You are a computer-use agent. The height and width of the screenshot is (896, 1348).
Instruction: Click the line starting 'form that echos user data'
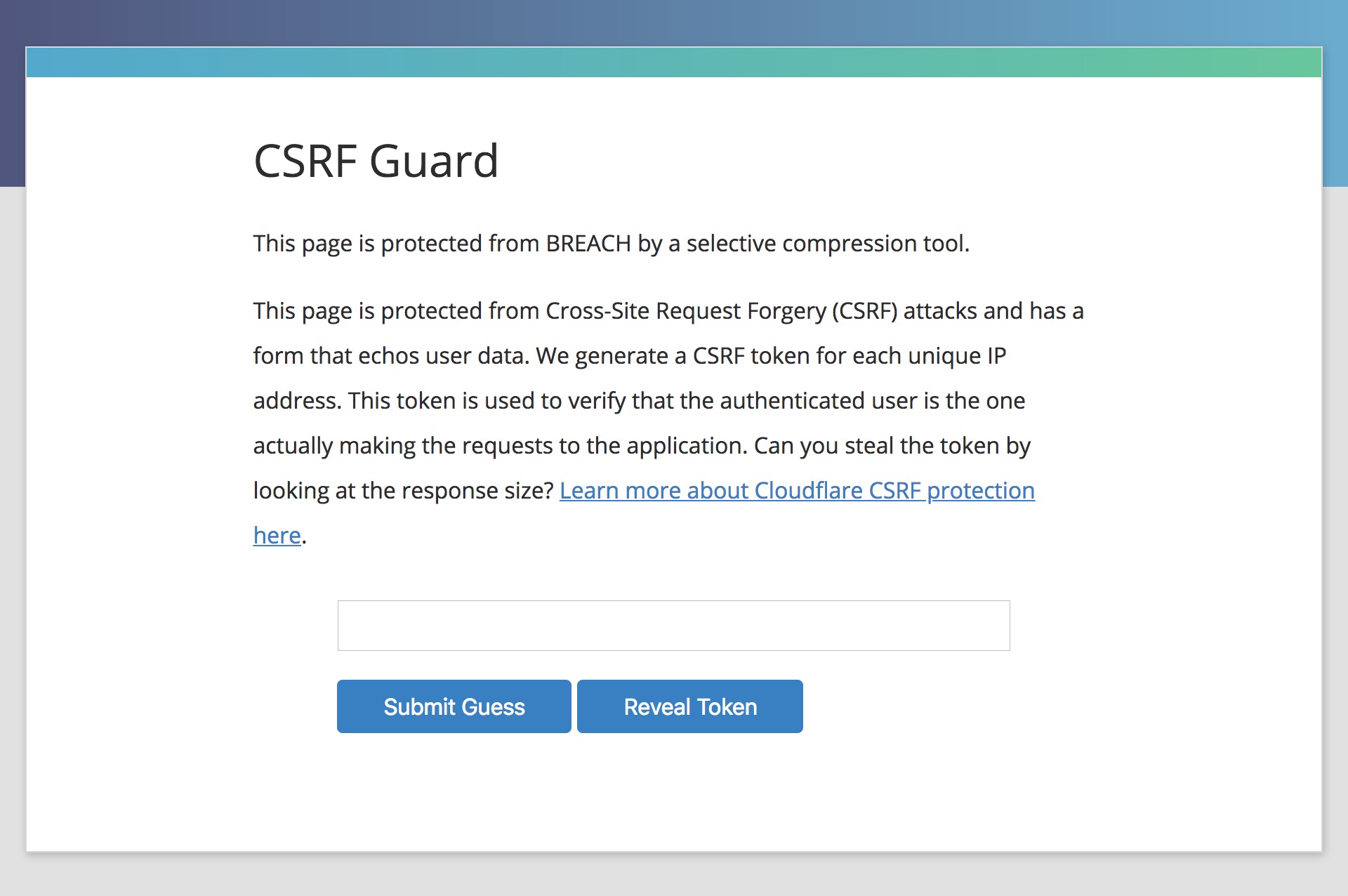(630, 356)
